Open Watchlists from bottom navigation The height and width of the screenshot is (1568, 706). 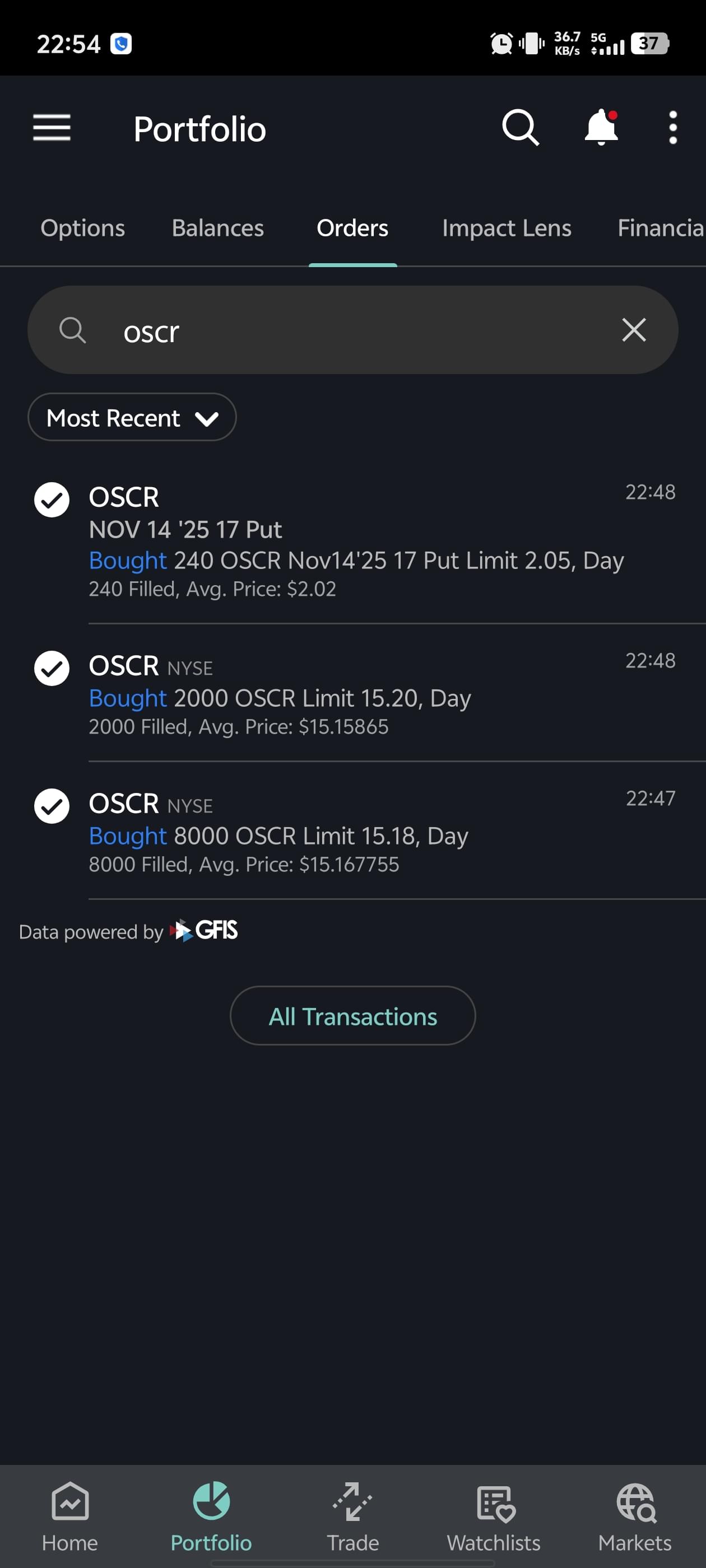pos(494,1516)
